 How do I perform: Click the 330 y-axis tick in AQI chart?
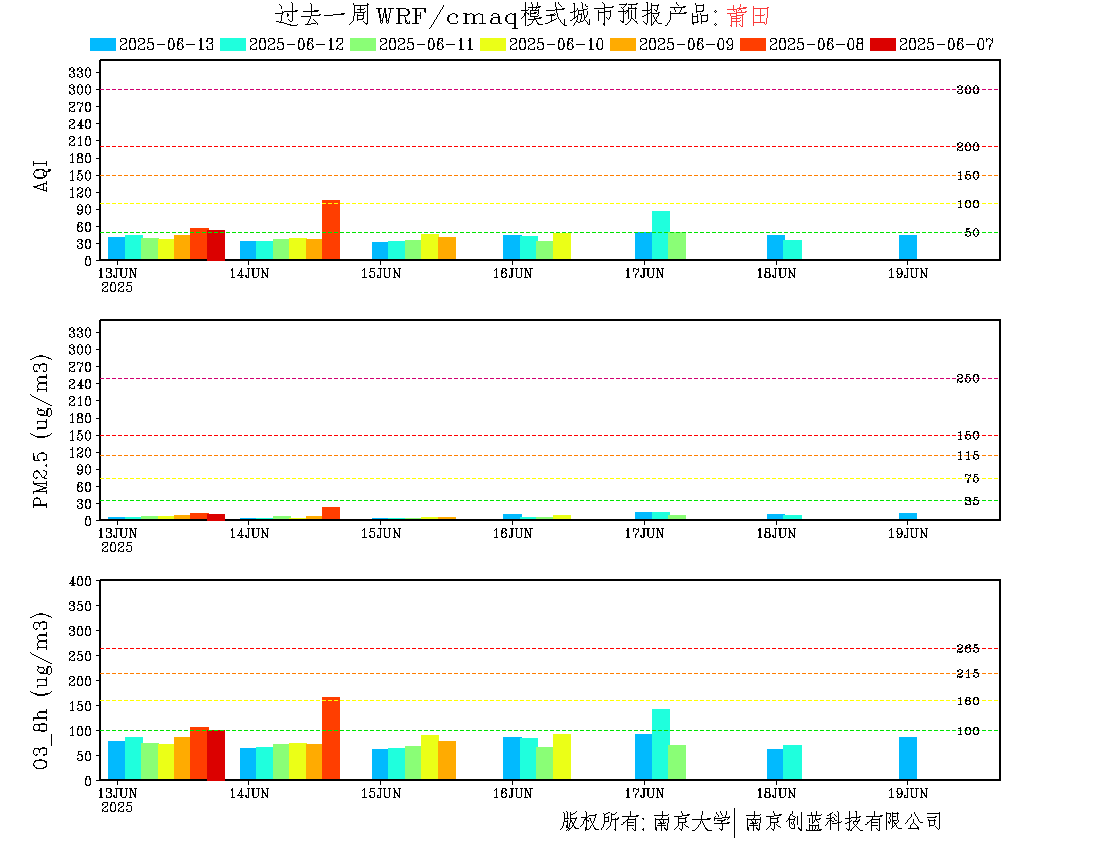point(80,72)
